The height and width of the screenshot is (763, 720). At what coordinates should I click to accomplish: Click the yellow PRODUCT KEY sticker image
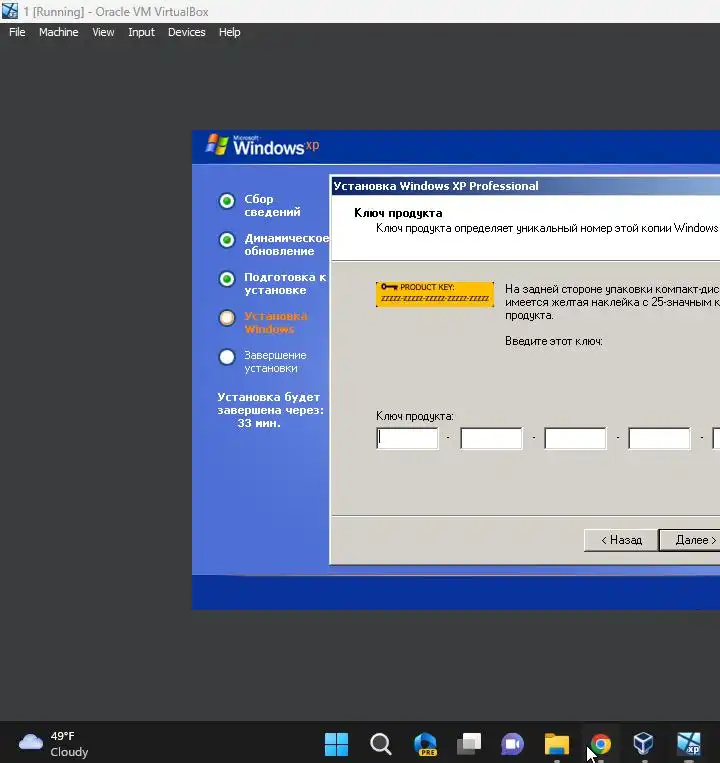pos(435,294)
